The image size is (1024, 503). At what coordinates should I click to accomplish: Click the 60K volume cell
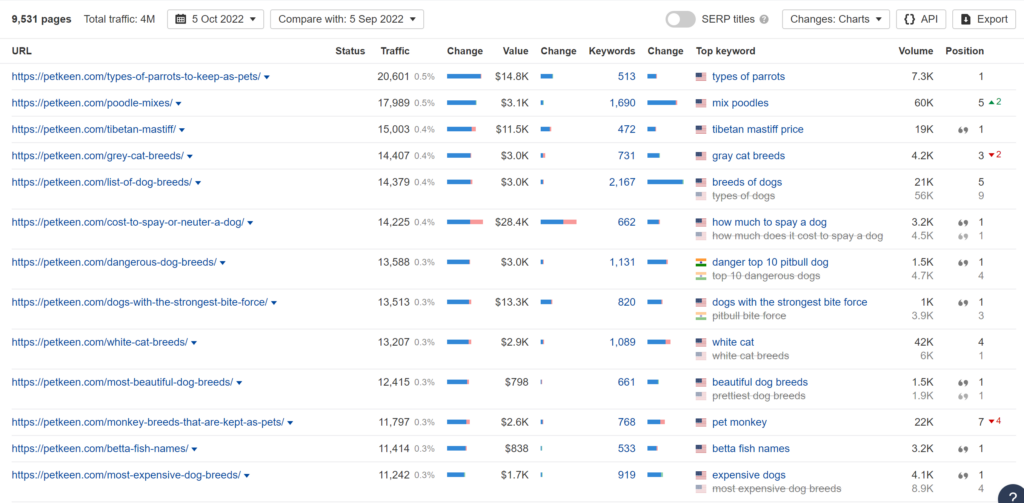[x=924, y=103]
